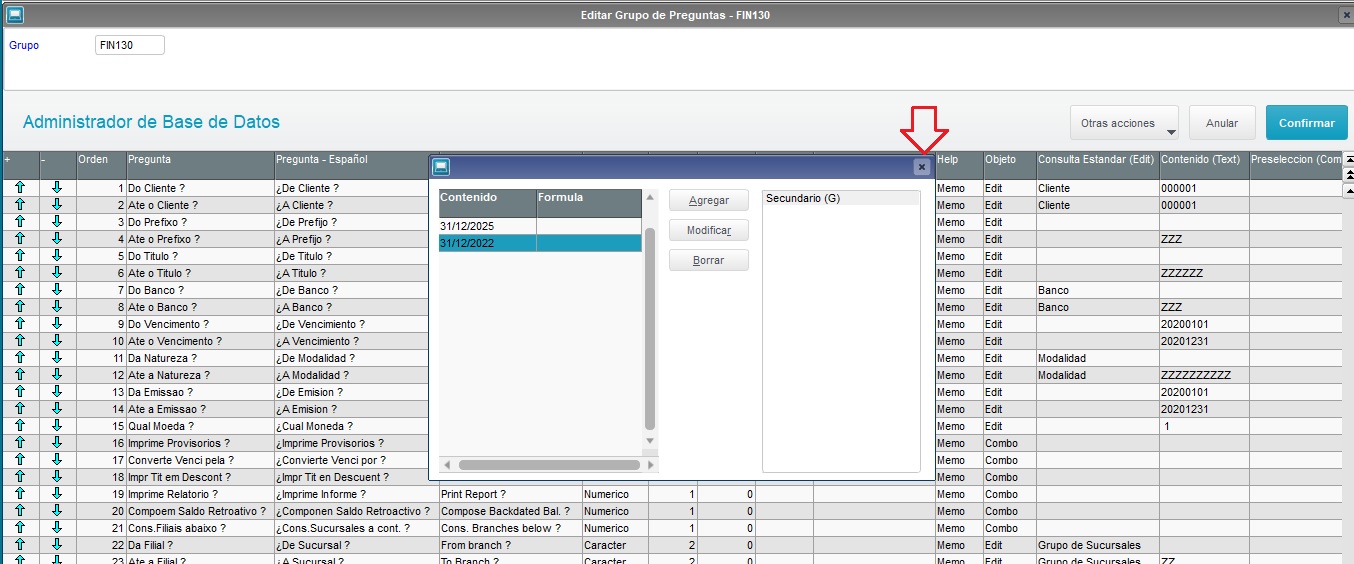The width and height of the screenshot is (1354, 564).
Task: Click the 'Compose Backdated Bal. ?' cell
Action: pos(510,511)
